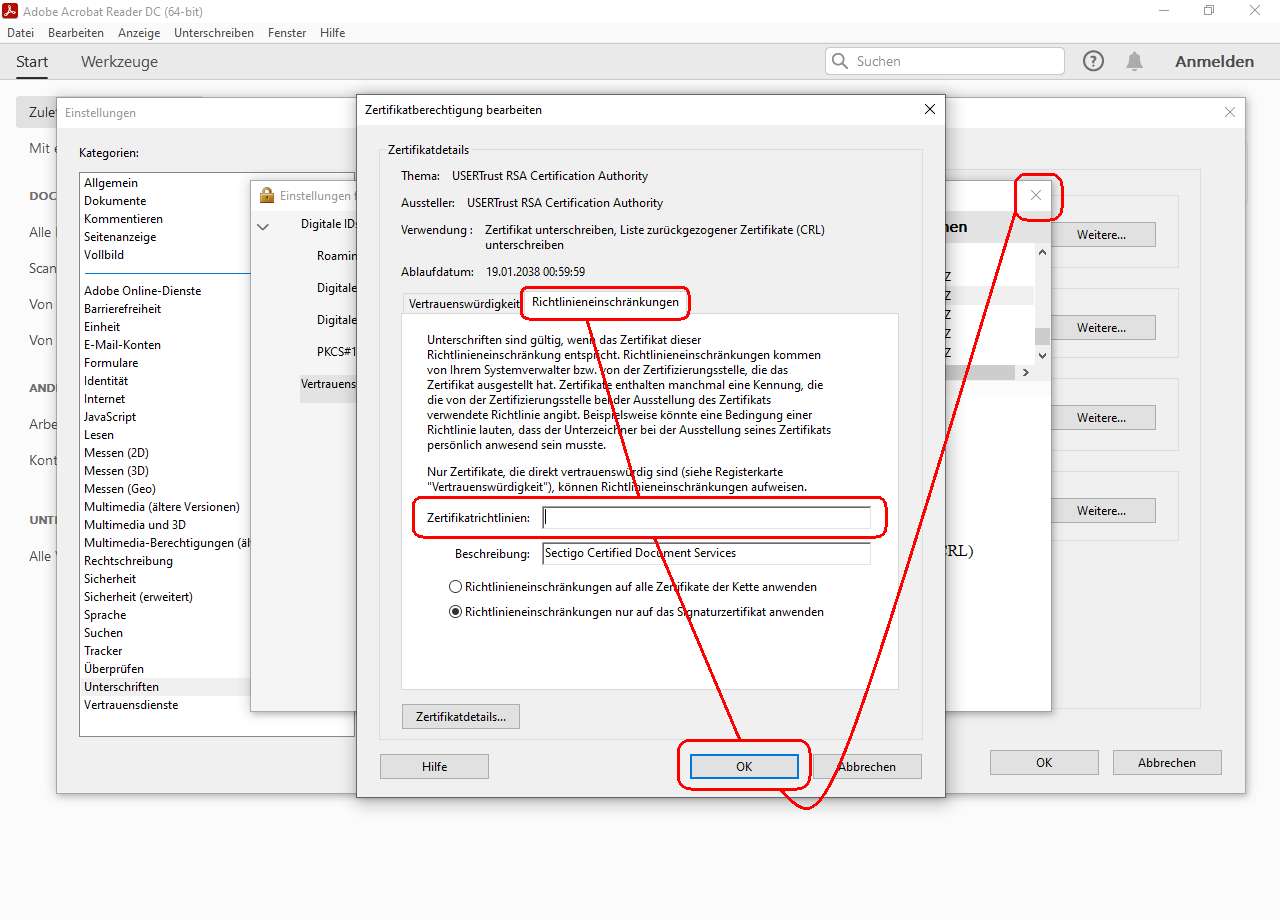Screen dimensions: 1280x920
Task: Open the Unterschreiben menu
Action: coord(213,33)
